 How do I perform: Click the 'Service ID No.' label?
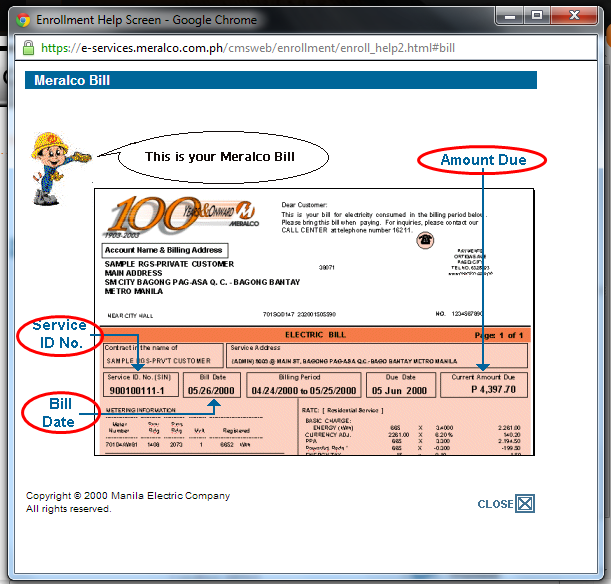click(60, 335)
